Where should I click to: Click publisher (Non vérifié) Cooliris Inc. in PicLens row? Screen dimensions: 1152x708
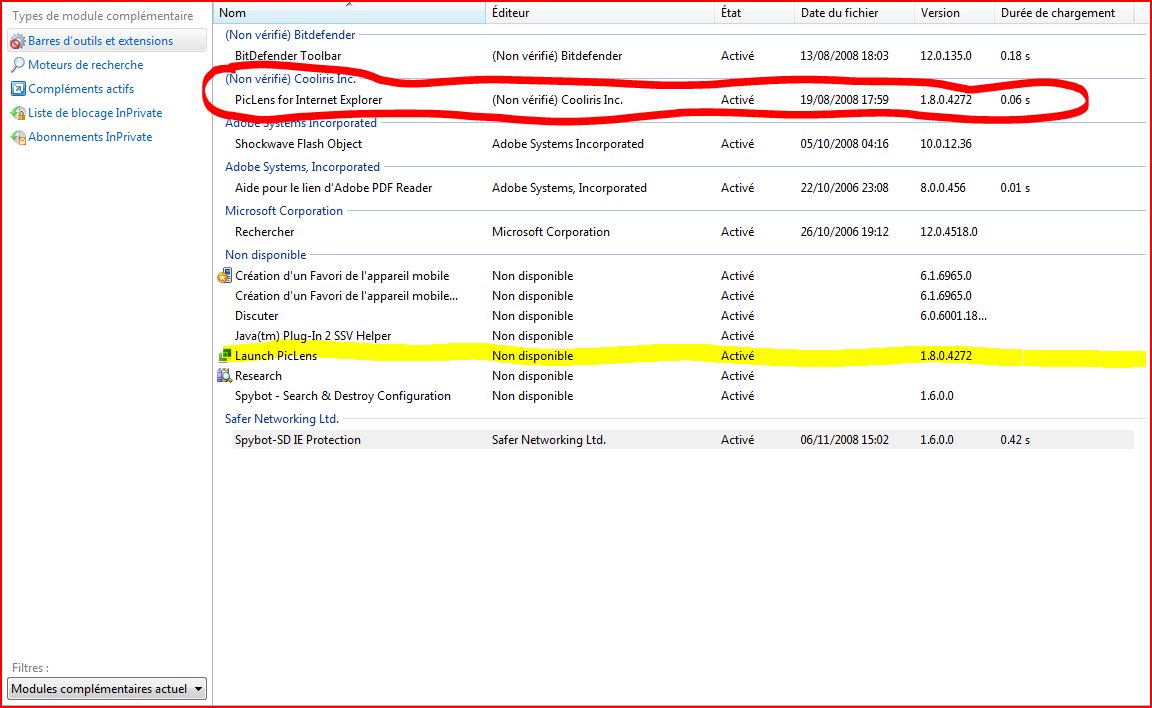[x=557, y=100]
